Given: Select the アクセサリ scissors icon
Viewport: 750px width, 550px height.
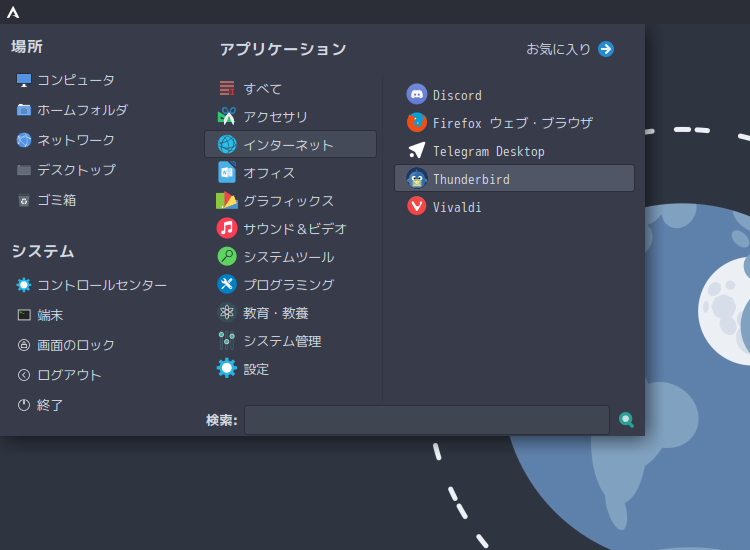Looking at the screenshot, I should tap(227, 116).
